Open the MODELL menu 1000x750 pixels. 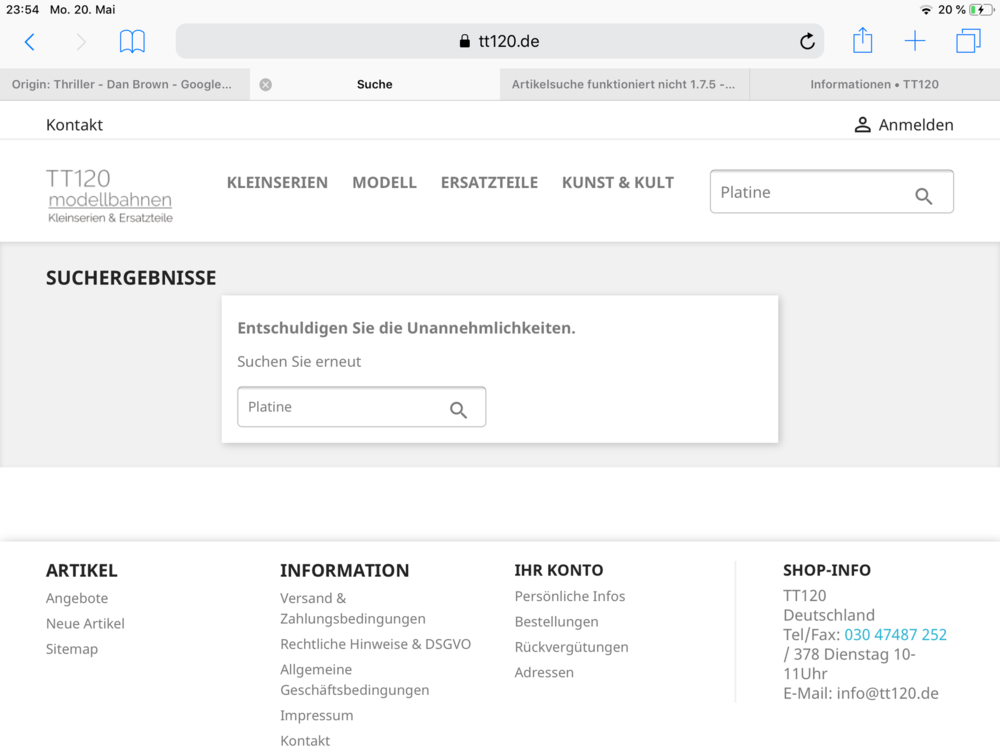click(385, 183)
